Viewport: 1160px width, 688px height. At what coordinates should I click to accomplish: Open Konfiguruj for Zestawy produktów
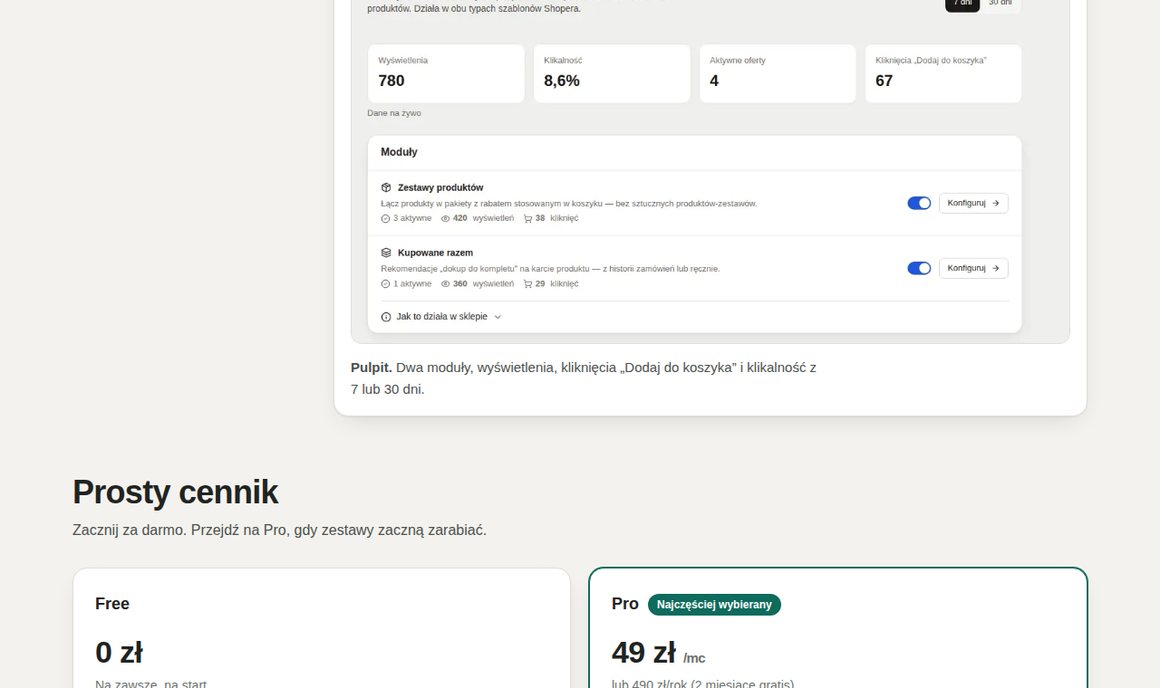(x=973, y=203)
